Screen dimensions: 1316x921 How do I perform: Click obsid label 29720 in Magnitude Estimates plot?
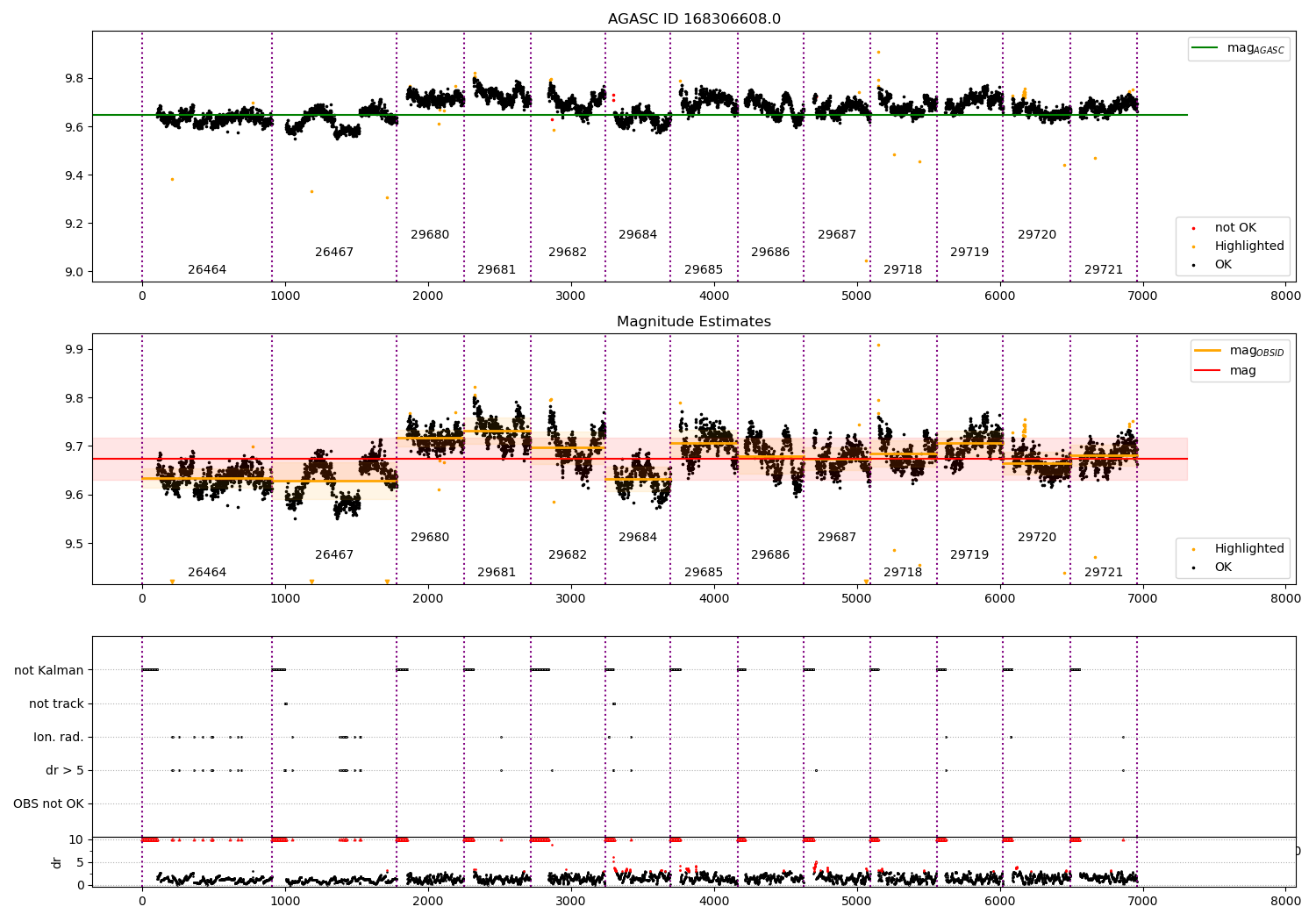coord(1037,538)
